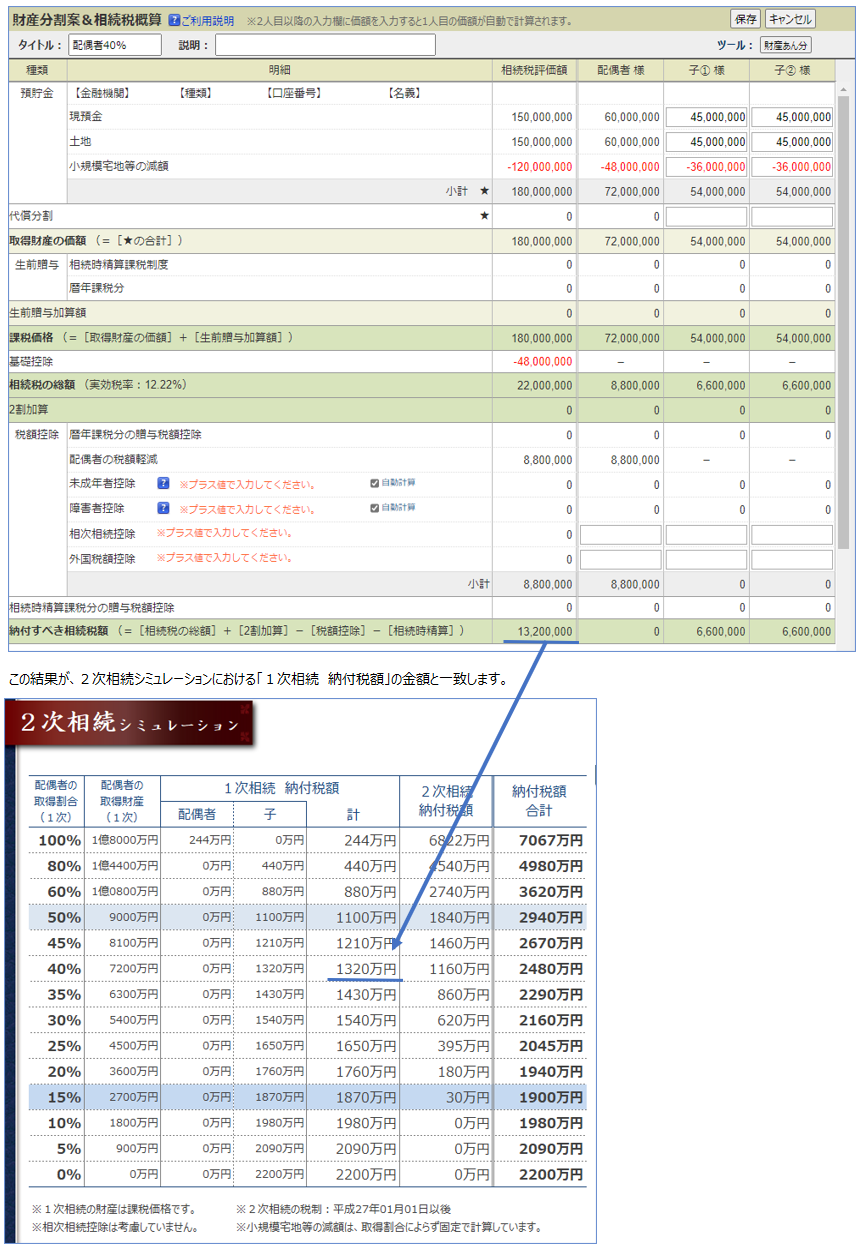Screen dimensions: 865x1251
Task: Open the 障害者控除 help icon
Action: [x=163, y=509]
